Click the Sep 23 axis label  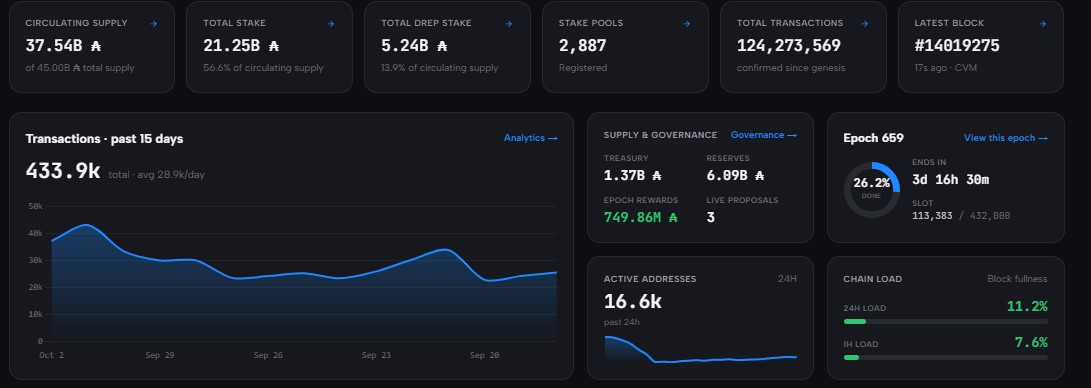pos(376,355)
